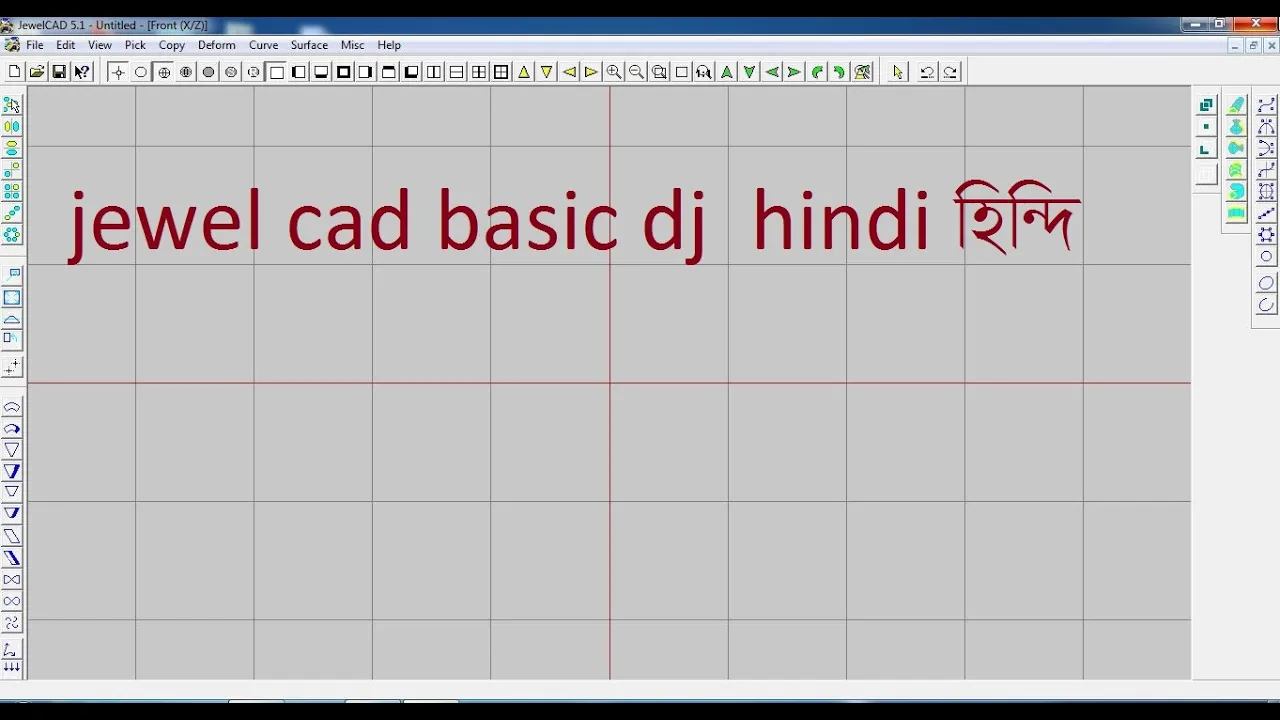The image size is (1280, 720).
Task: Click the downward arrows icon at bottom left
Action: [12, 667]
